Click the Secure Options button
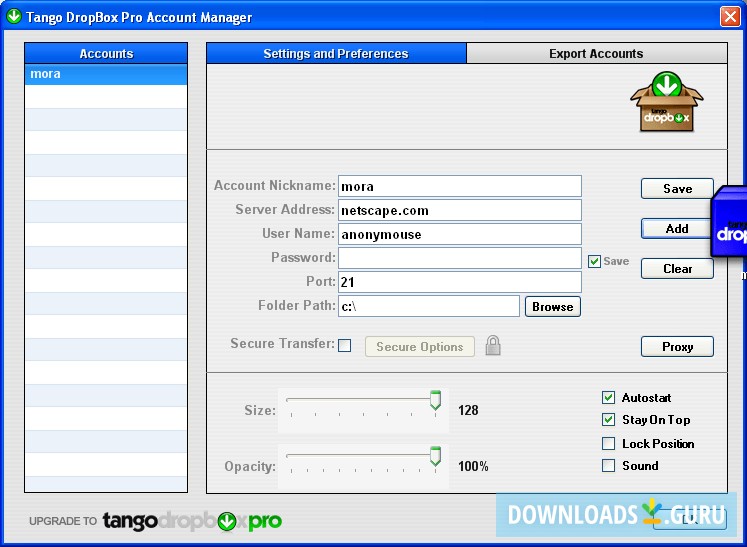747x547 pixels. coord(420,346)
